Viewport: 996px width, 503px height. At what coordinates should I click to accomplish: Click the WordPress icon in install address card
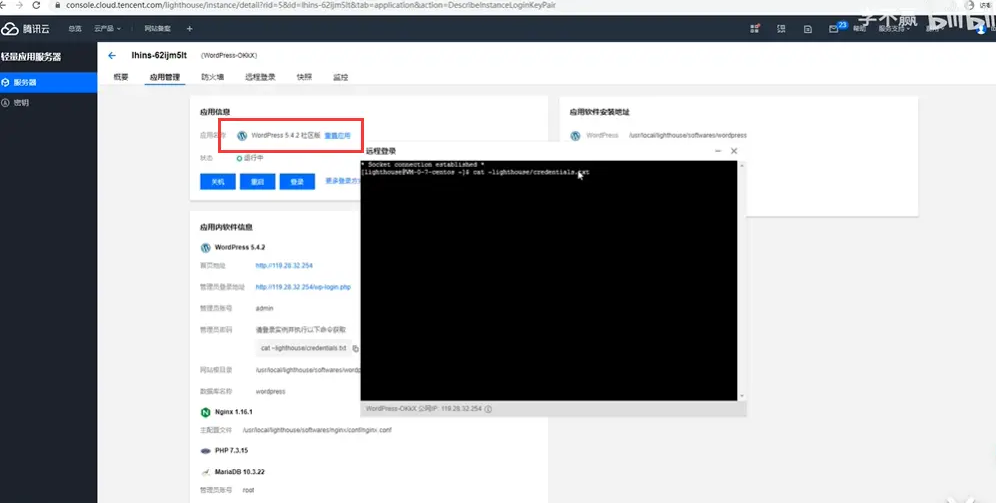click(575, 136)
